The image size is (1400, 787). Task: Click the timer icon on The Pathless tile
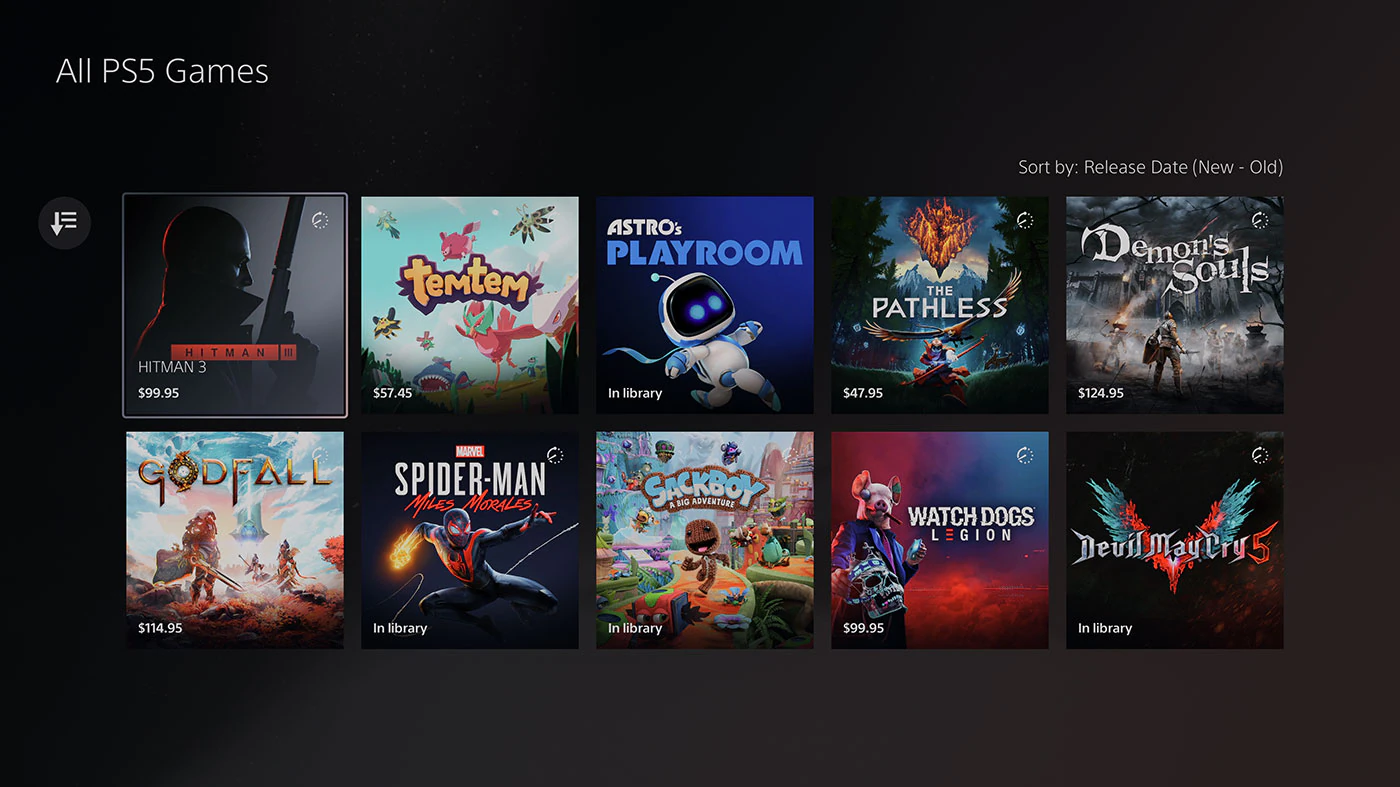click(x=1025, y=220)
